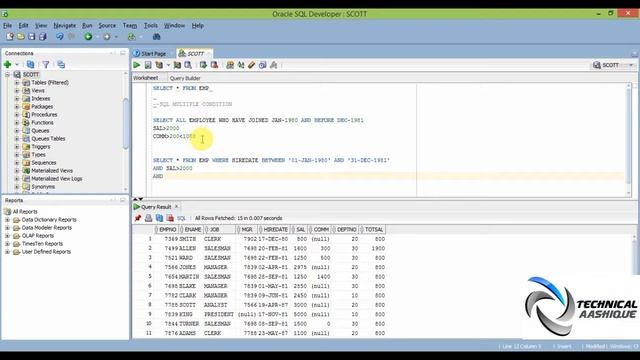Click the SQL editor vertical scrollbar

pyautogui.click(x=629, y=139)
